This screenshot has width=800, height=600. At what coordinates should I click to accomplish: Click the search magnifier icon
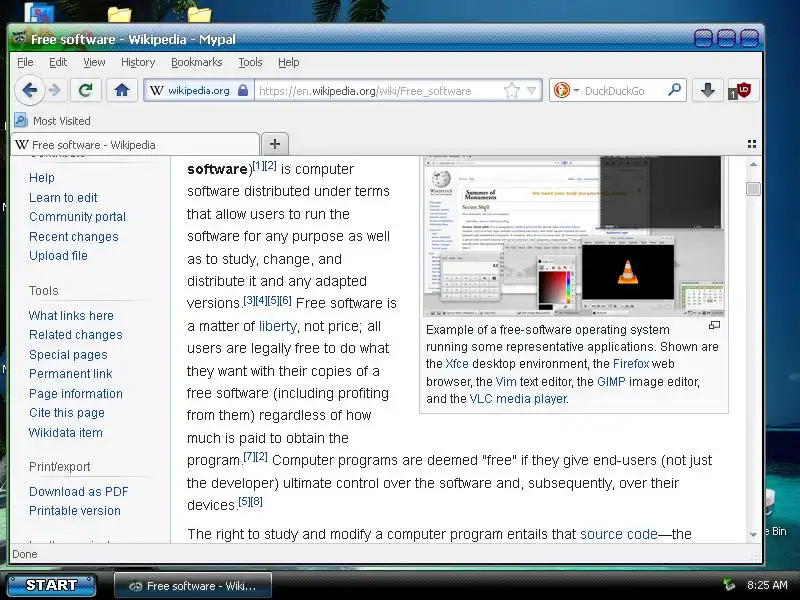(x=674, y=90)
